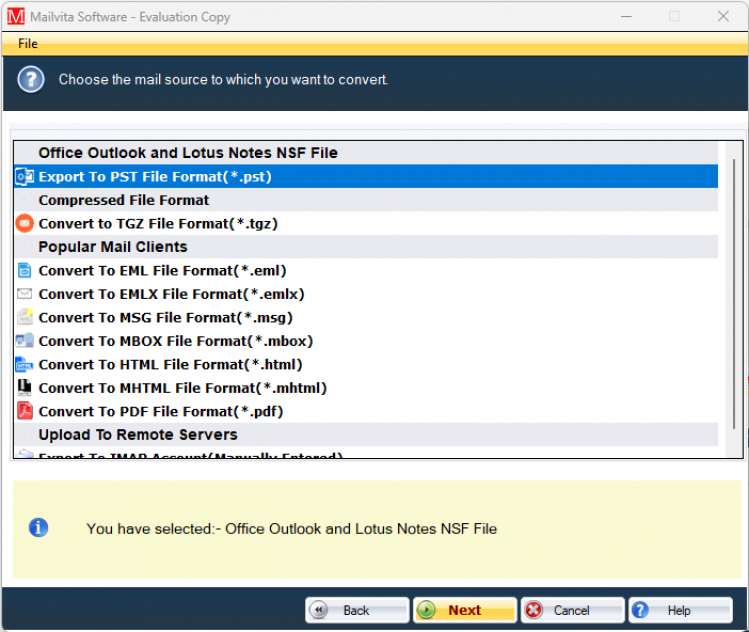
Task: Click the Mailvita logo in title bar
Action: click(x=16, y=17)
